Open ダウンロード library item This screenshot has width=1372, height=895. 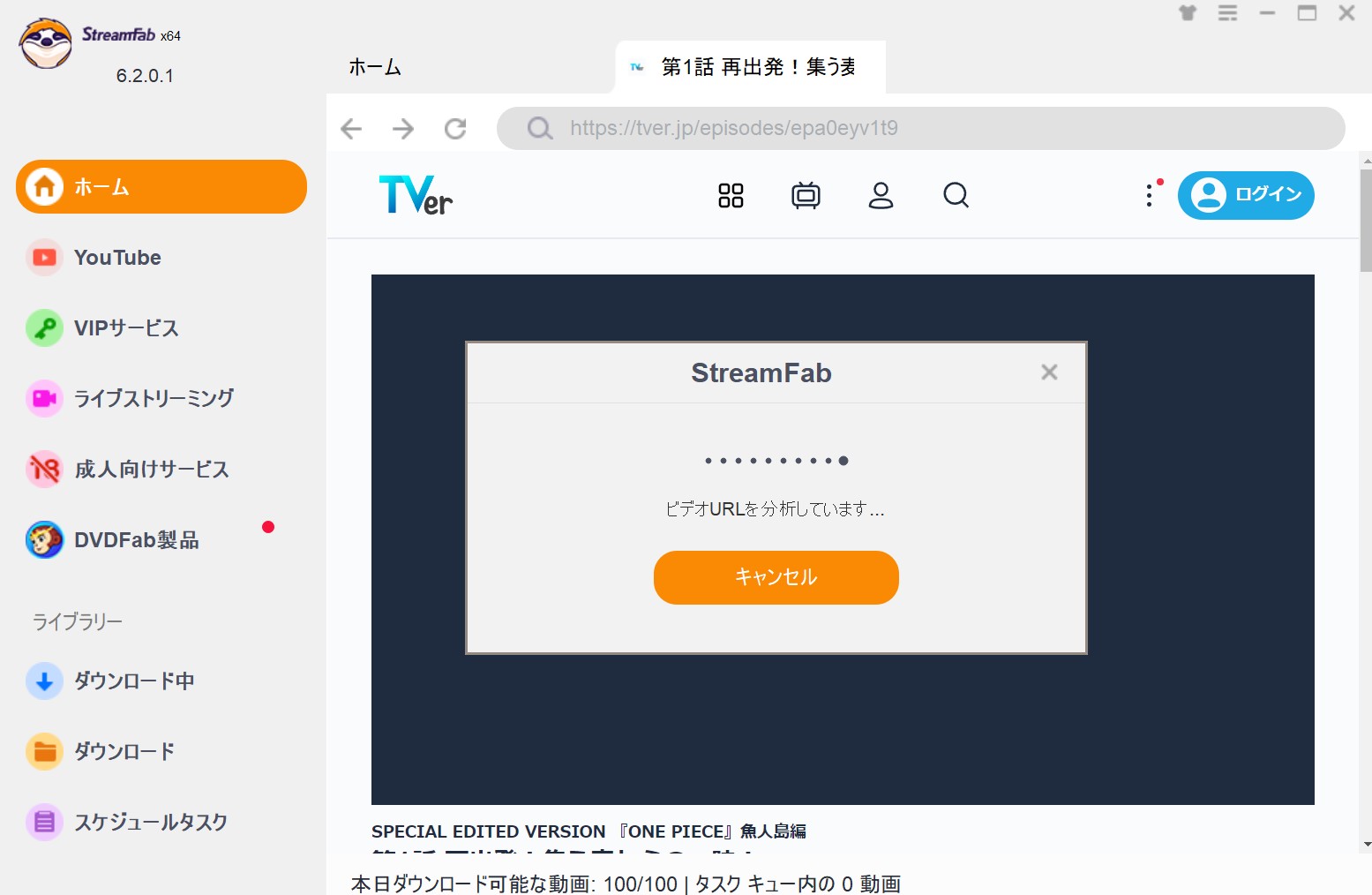pyautogui.click(x=161, y=752)
